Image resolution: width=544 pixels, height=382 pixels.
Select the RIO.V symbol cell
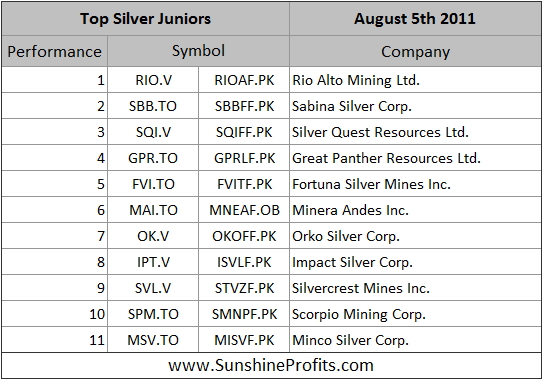click(x=153, y=80)
